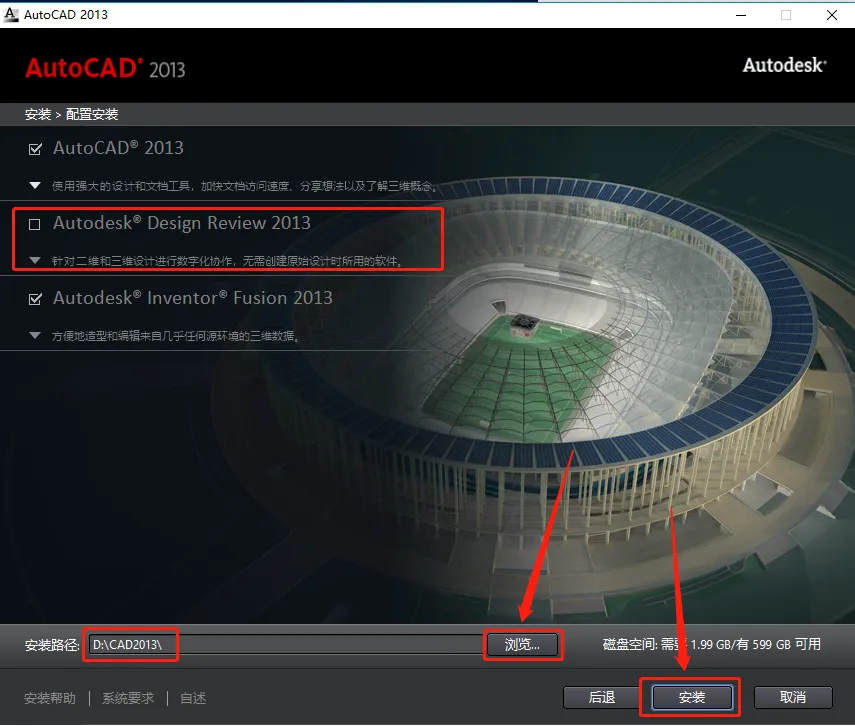855x726 pixels.
Task: Open the 自述 readme link
Action: coord(193,698)
